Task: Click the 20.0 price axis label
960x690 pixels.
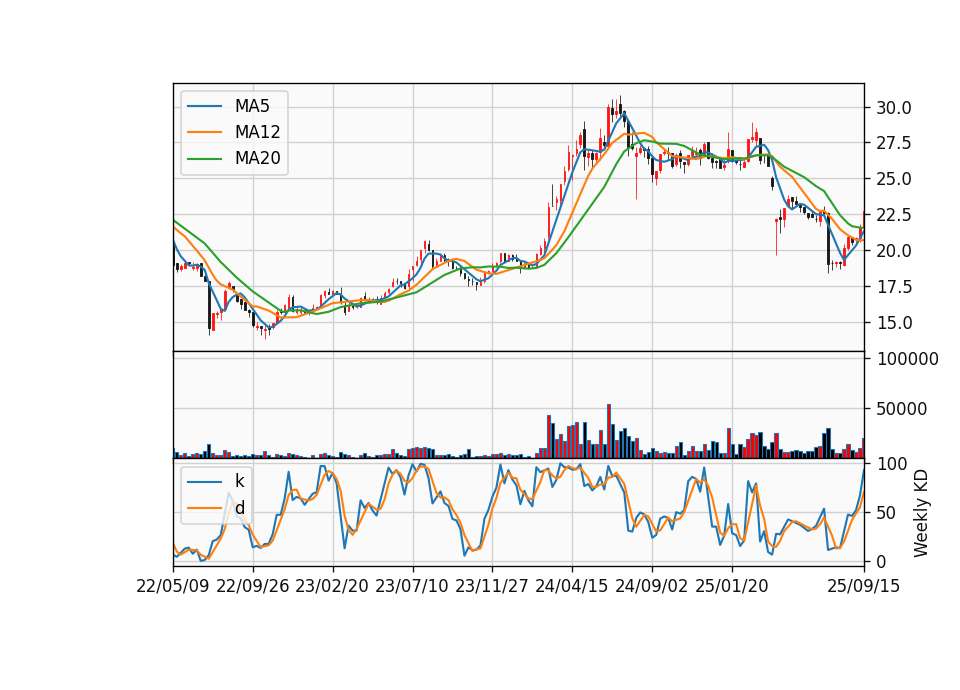Action: tap(894, 251)
